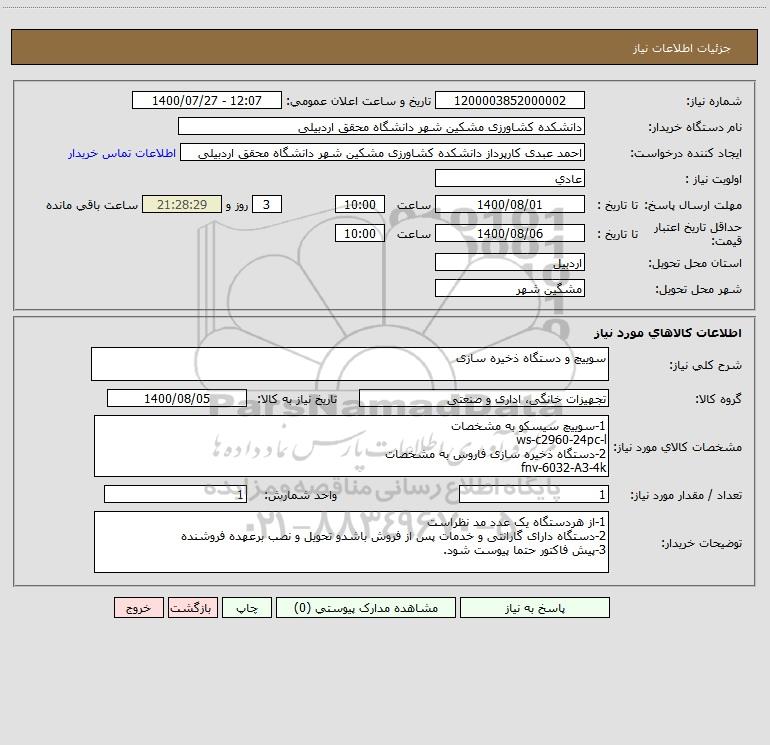Viewport: 770px width, 745px height.
Task: Click the request creator field احمد عبدی
Action: [383, 153]
